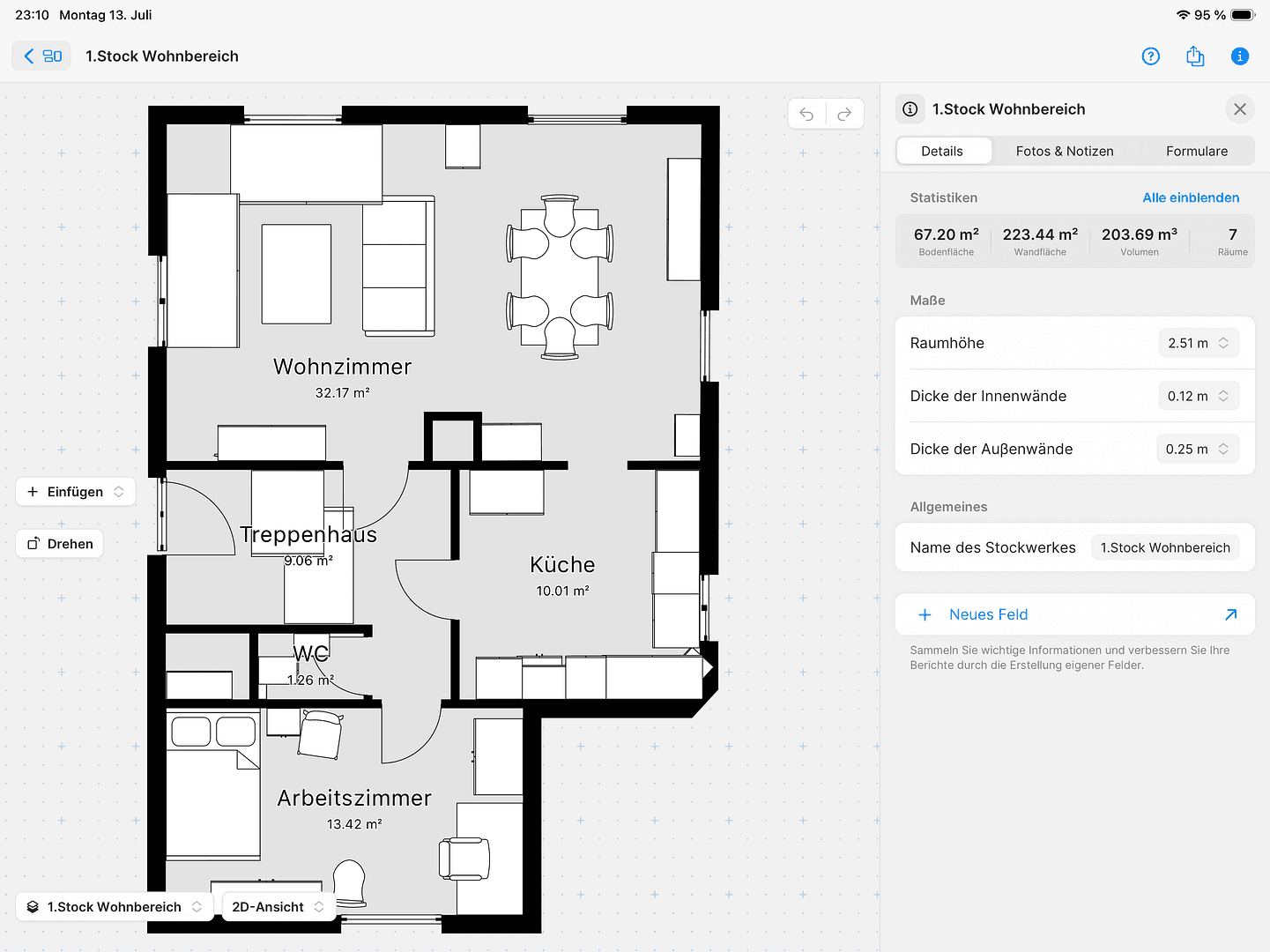Edit the Name des Stockwerkes field
This screenshot has width=1270, height=952.
click(1165, 547)
